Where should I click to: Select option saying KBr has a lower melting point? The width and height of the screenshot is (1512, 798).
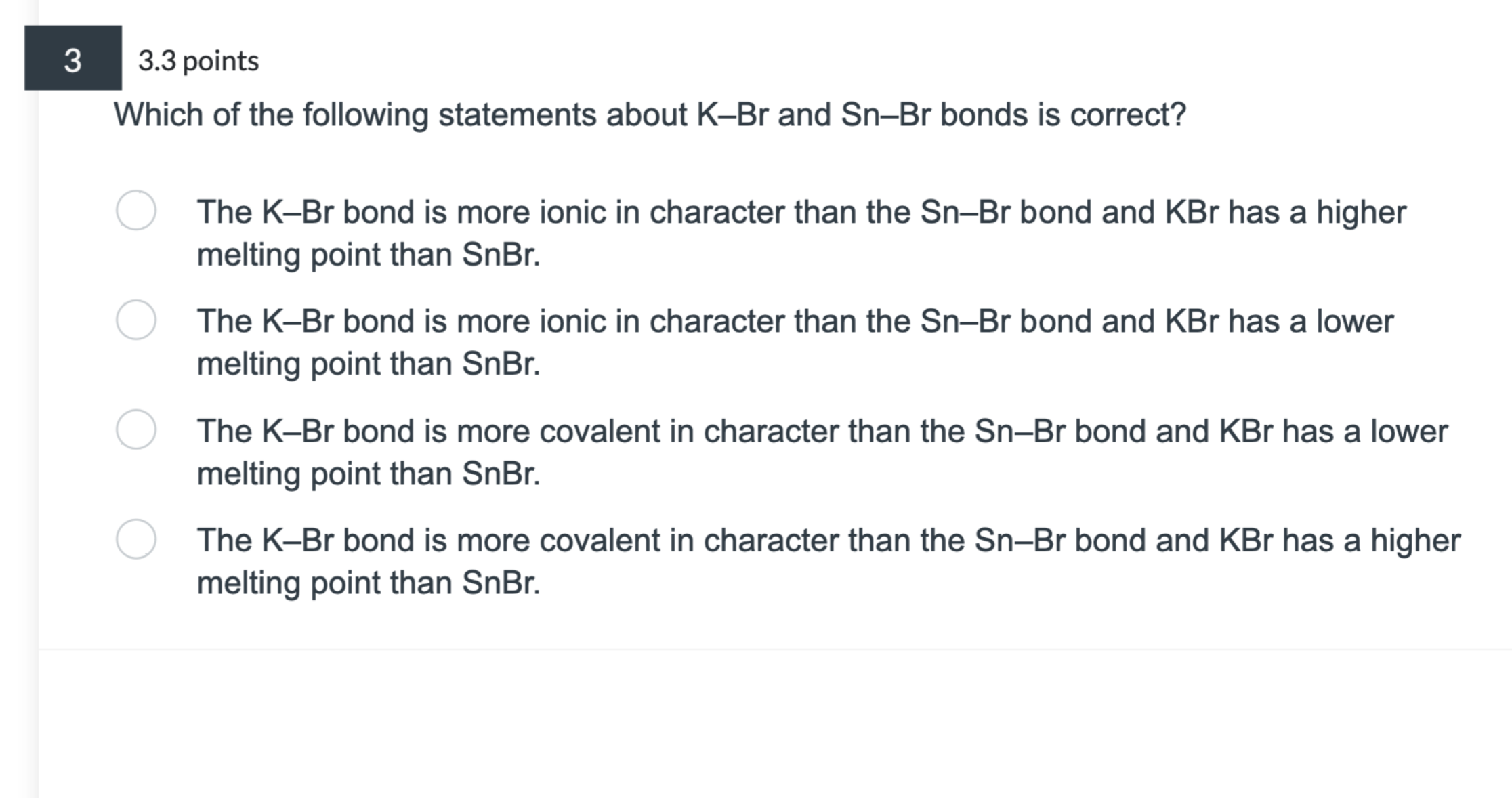coord(139,322)
